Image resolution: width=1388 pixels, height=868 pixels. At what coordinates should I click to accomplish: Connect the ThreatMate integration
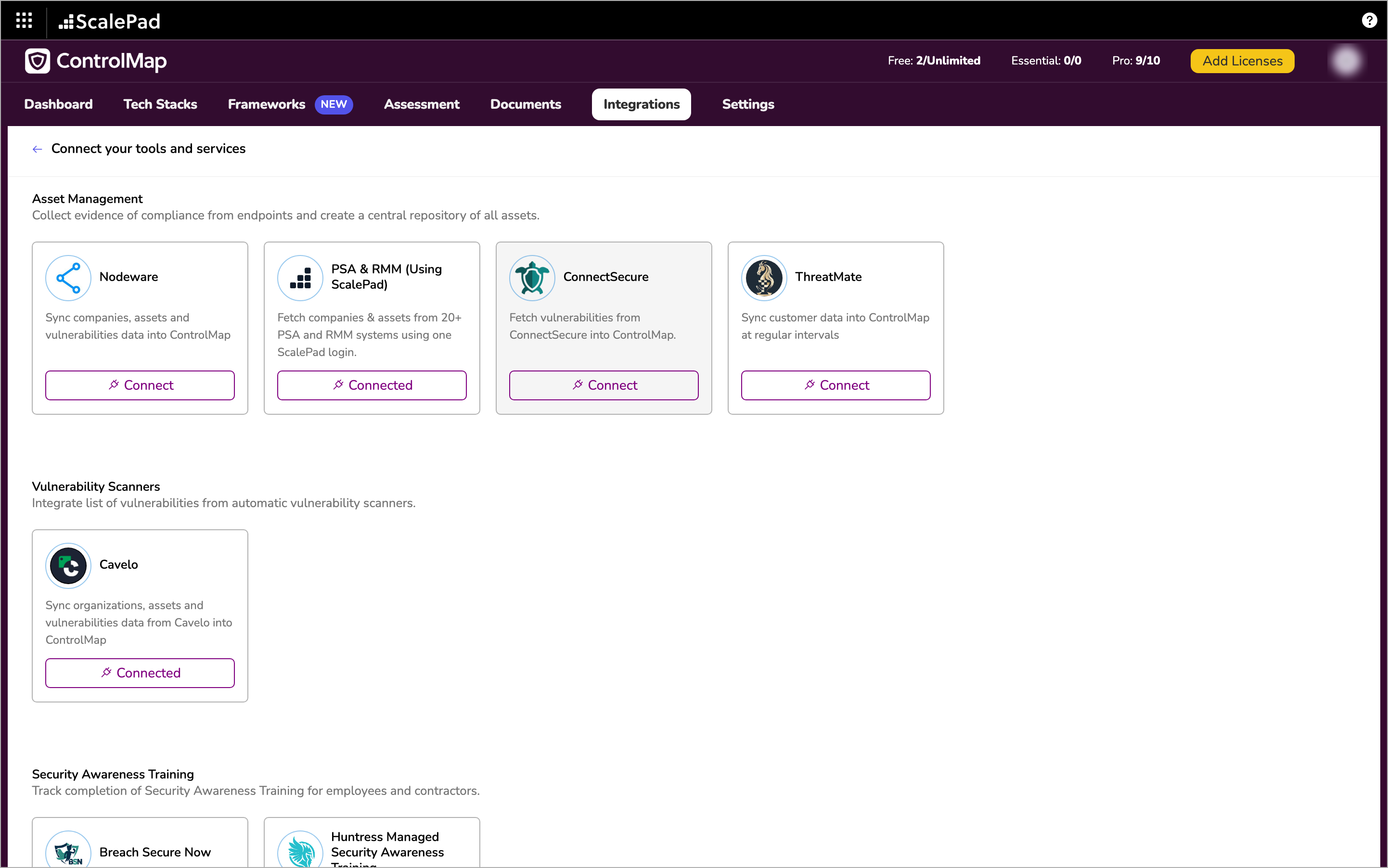836,385
